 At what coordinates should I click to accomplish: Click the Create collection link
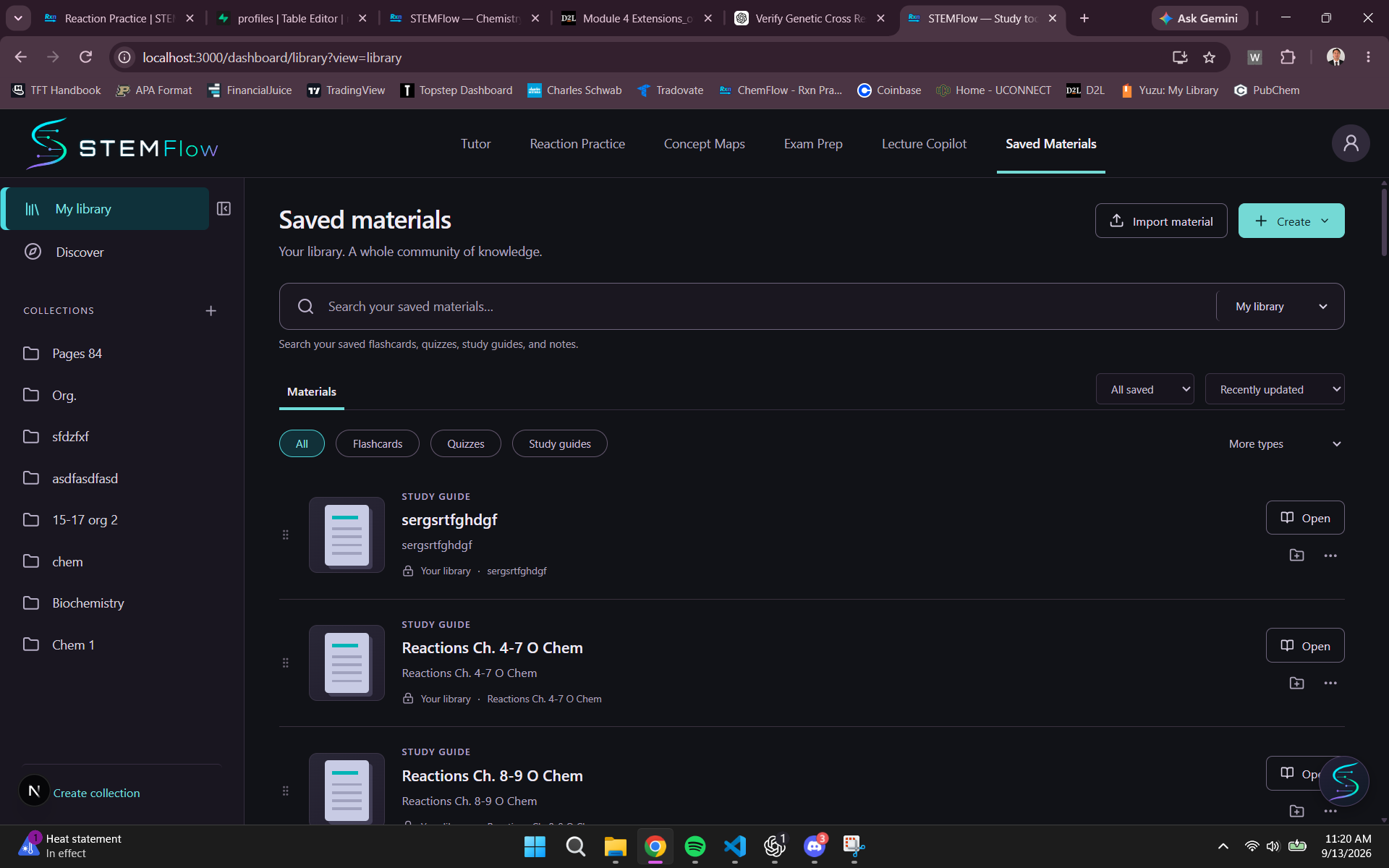coord(96,793)
